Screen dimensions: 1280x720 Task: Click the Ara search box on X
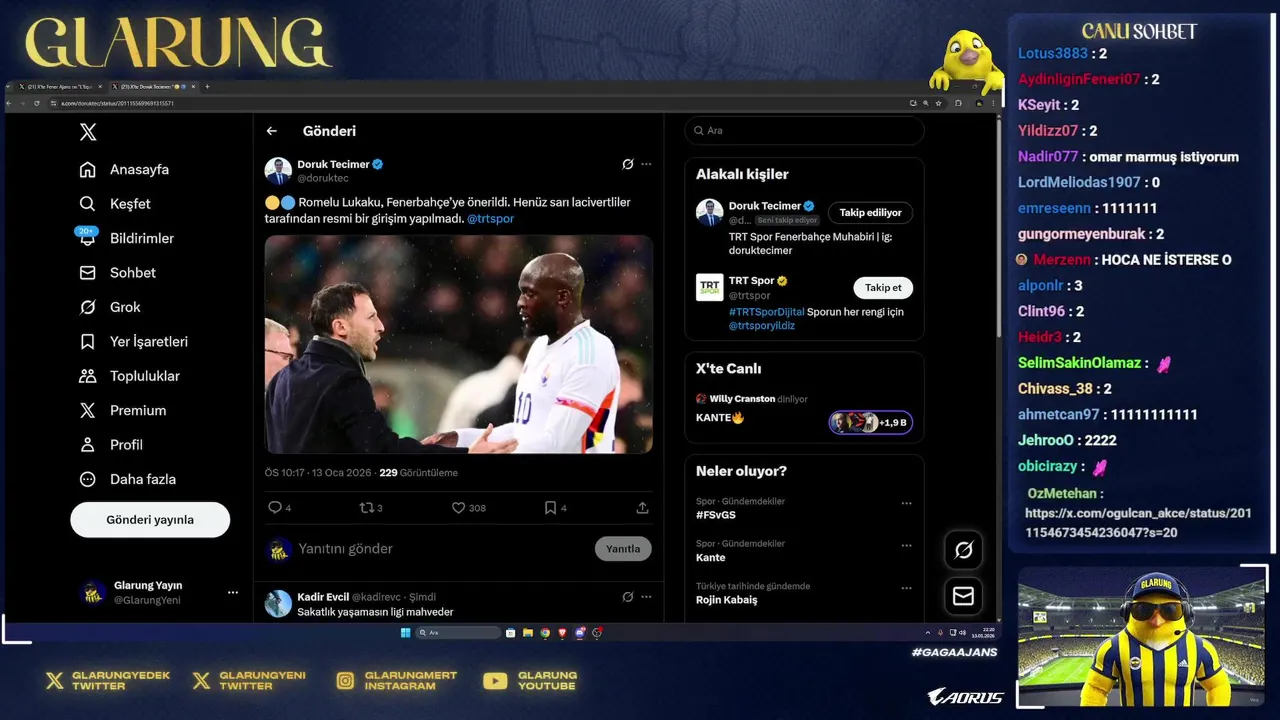click(x=804, y=131)
